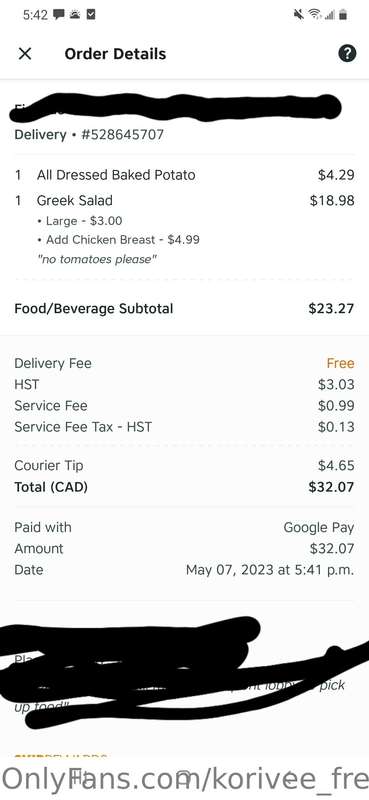Select the order number #528645707
The image size is (369, 800).
click(122, 135)
